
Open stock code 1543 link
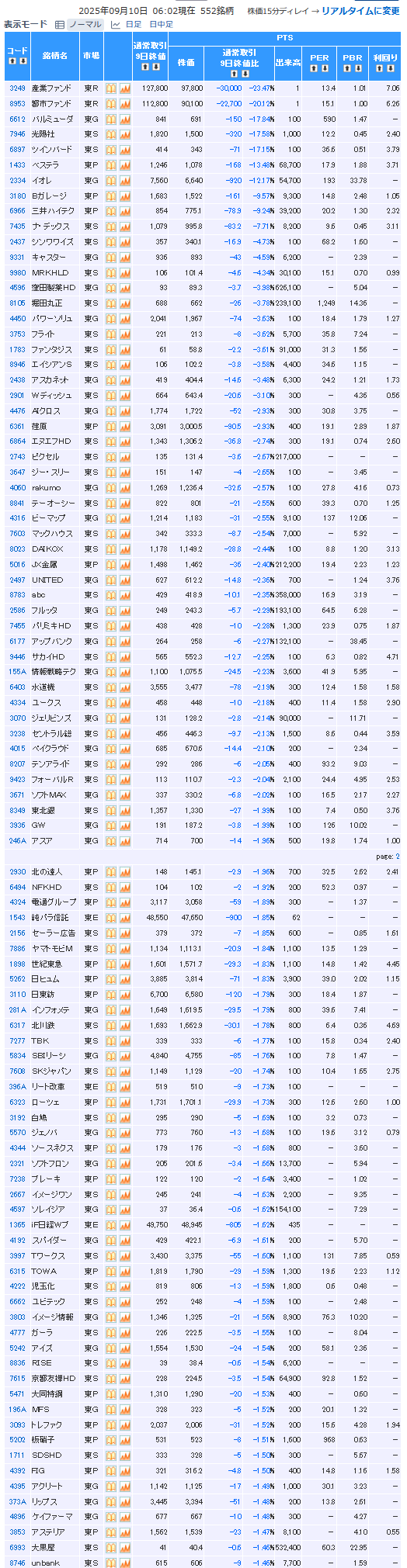[x=17, y=918]
